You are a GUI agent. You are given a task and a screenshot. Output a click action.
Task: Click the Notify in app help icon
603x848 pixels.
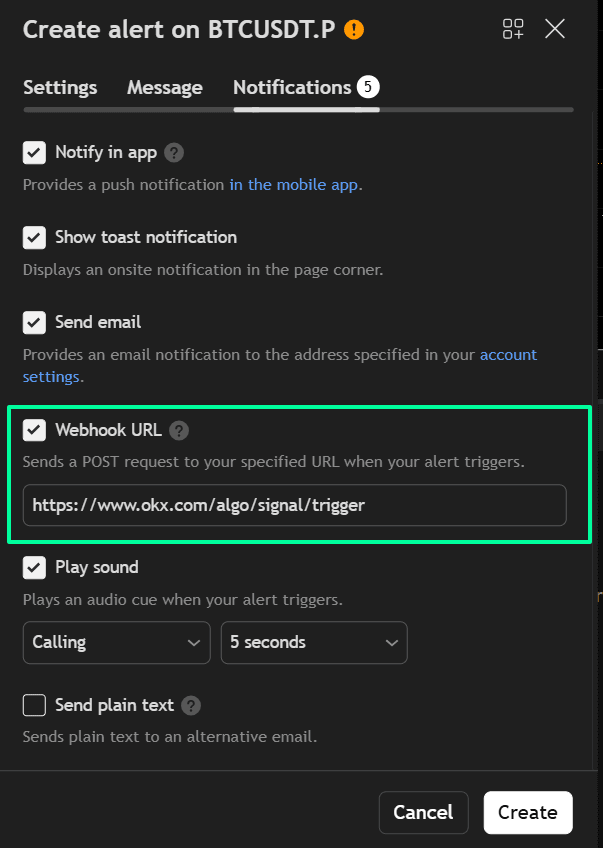click(x=174, y=153)
